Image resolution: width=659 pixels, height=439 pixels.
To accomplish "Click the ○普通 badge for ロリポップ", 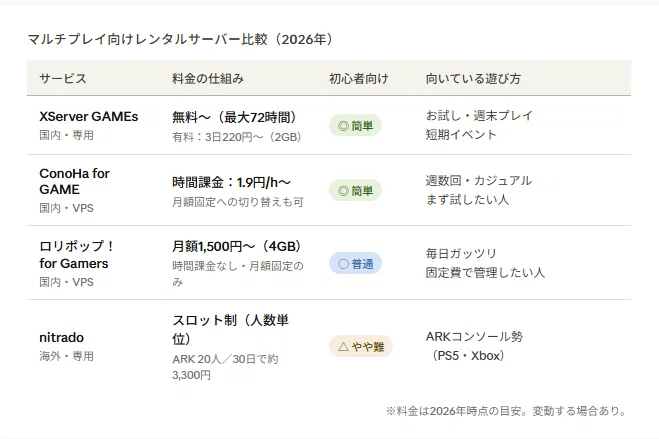I will [x=355, y=263].
